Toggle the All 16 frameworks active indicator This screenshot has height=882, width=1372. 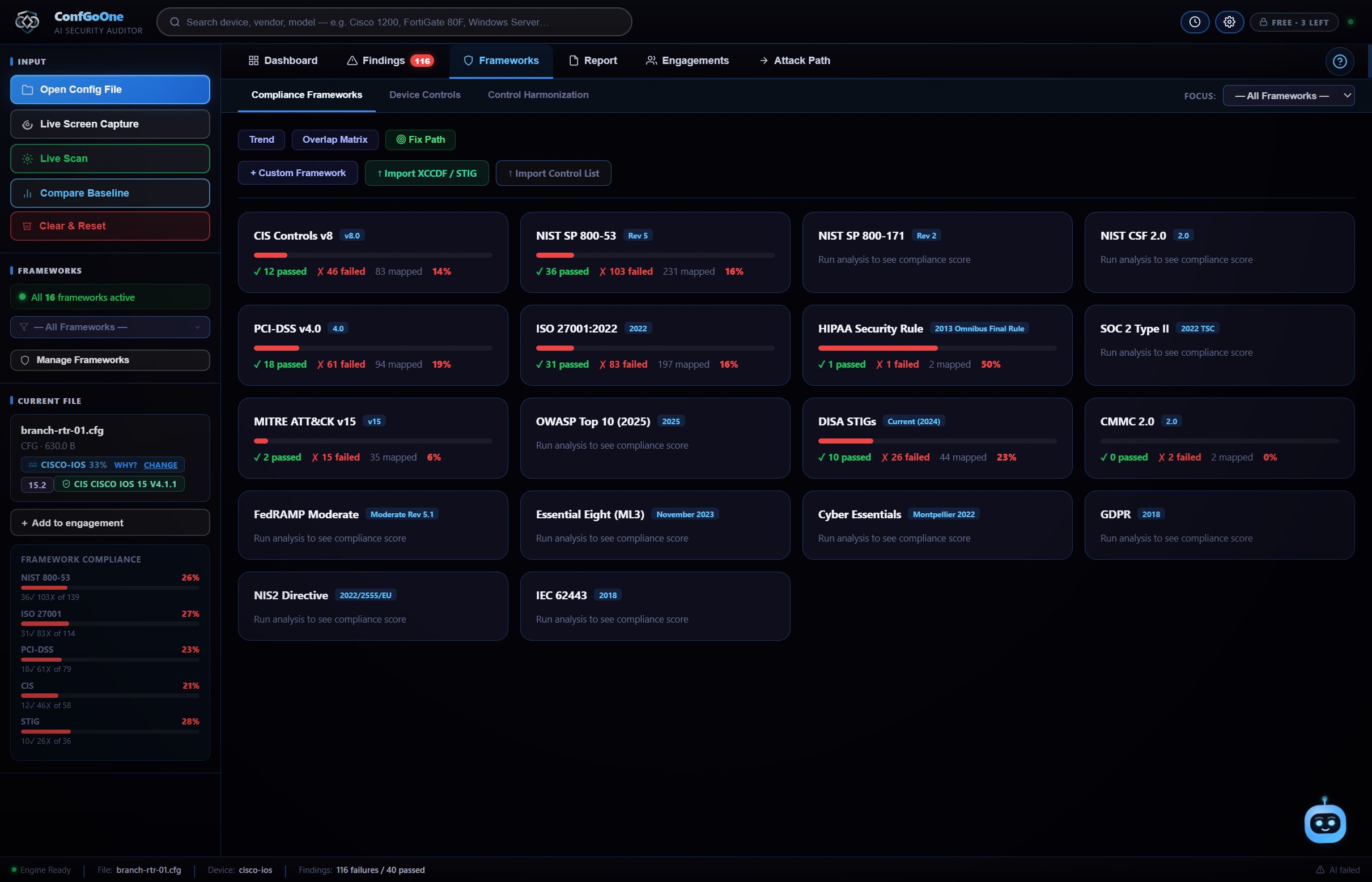(110, 297)
